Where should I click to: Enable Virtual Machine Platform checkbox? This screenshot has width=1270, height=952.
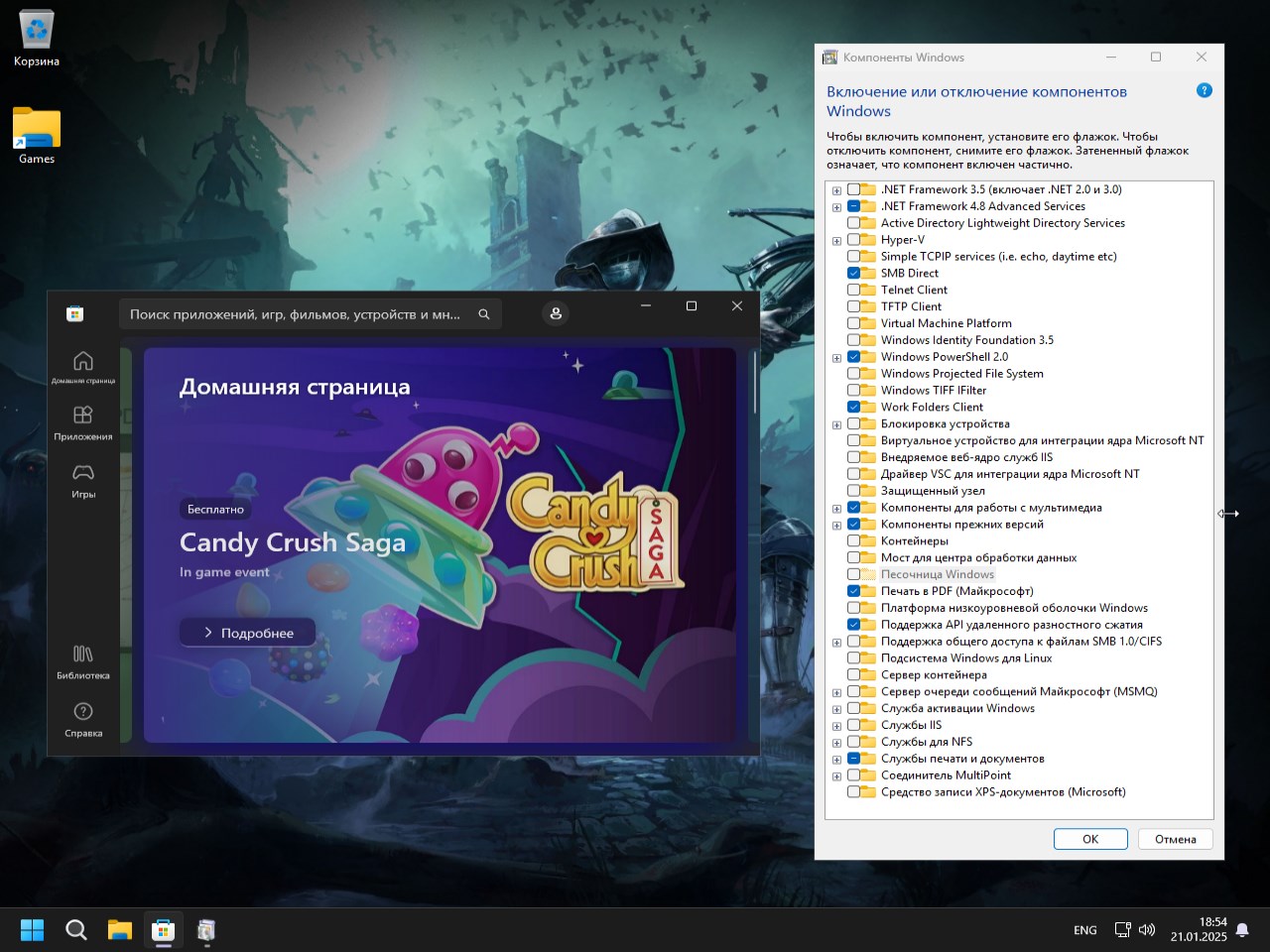tap(853, 323)
